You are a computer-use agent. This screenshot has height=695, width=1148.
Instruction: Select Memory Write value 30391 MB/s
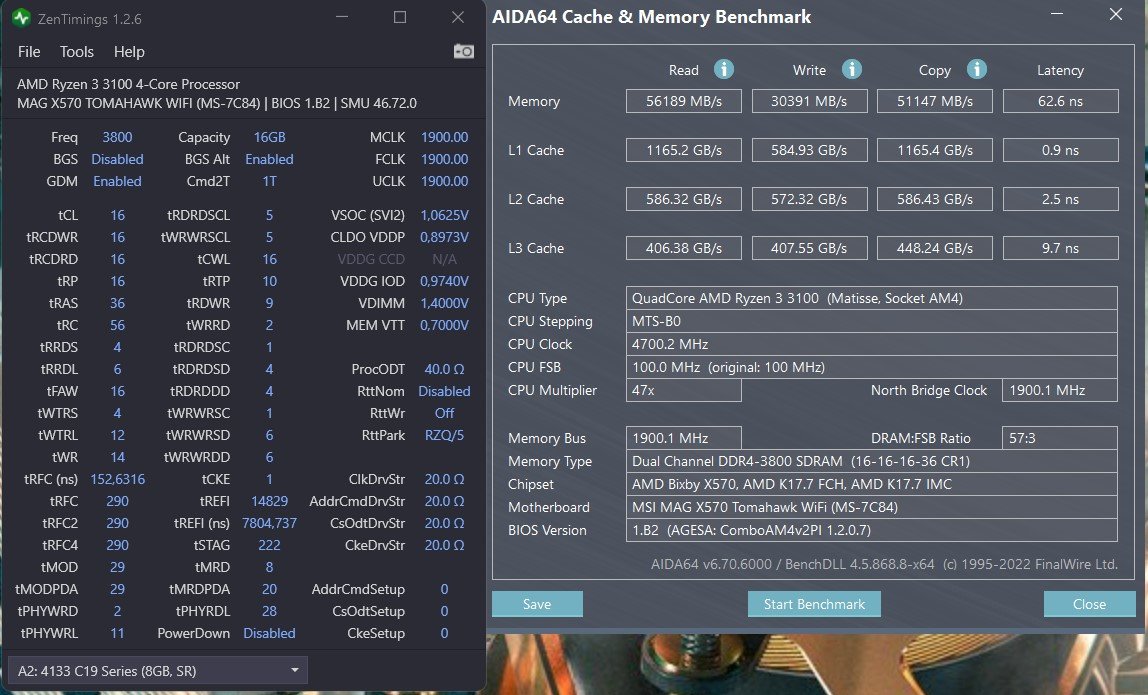(809, 101)
